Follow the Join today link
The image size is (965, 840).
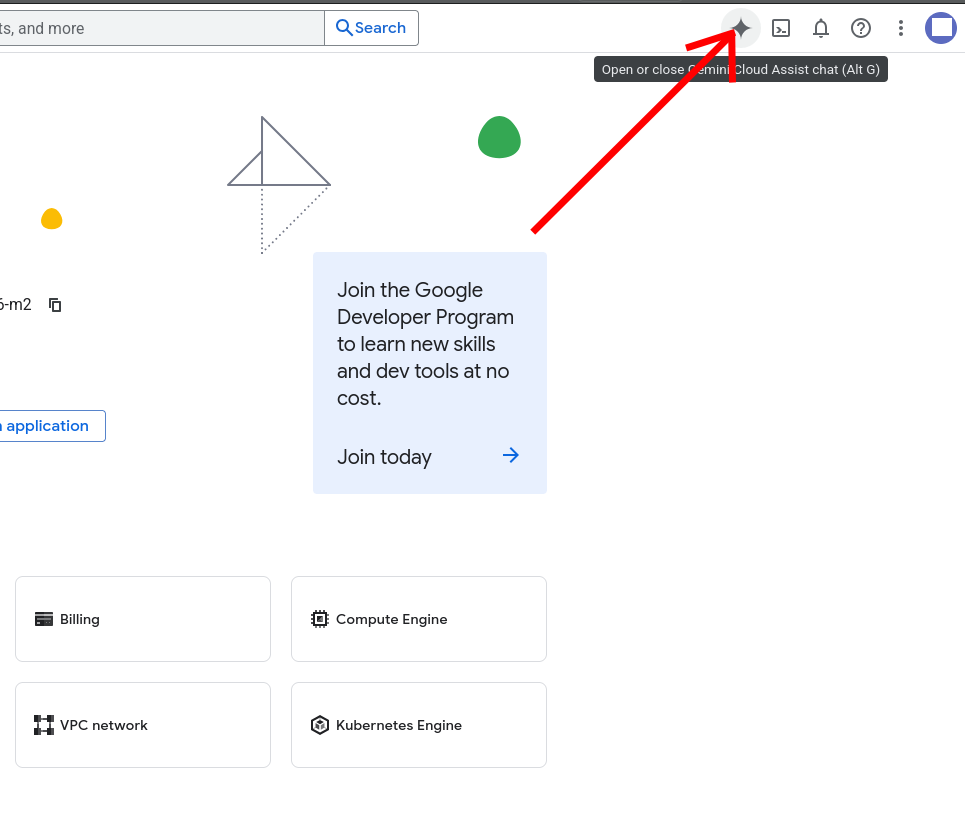384,457
